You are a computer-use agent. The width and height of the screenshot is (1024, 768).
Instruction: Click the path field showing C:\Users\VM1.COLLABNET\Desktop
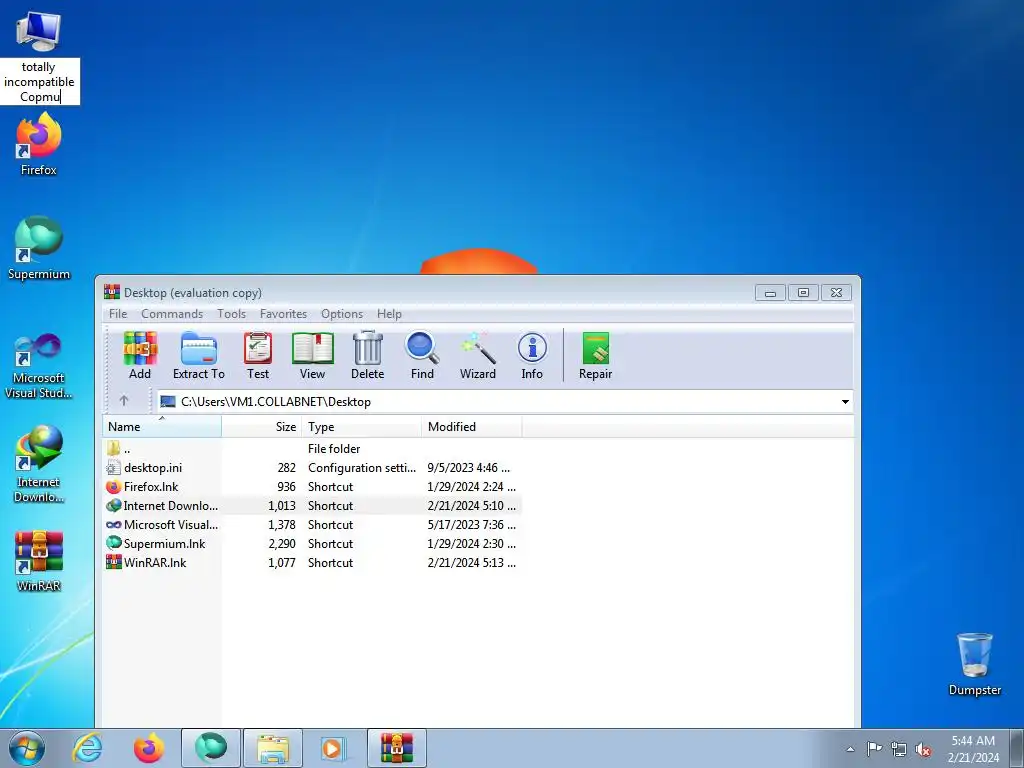[x=498, y=402]
